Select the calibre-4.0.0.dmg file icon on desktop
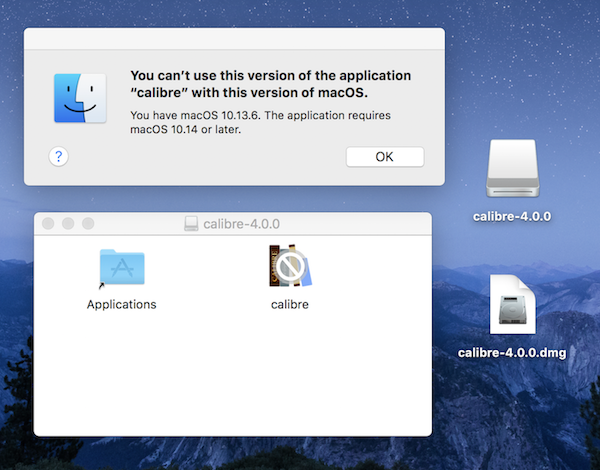This screenshot has width=600, height=470. coord(513,304)
